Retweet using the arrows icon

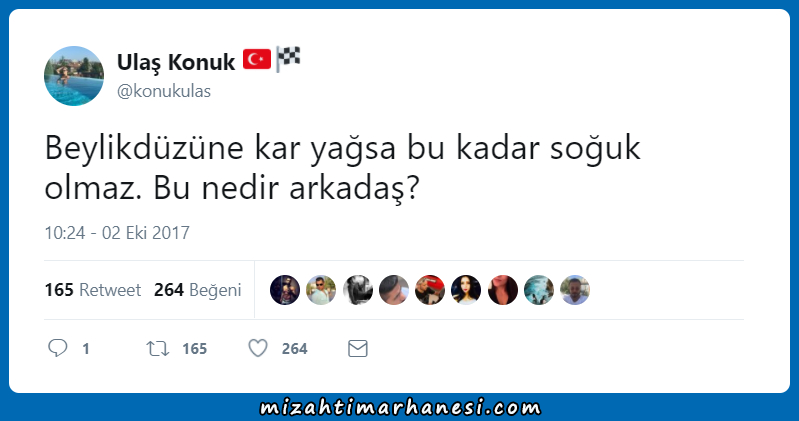click(157, 349)
